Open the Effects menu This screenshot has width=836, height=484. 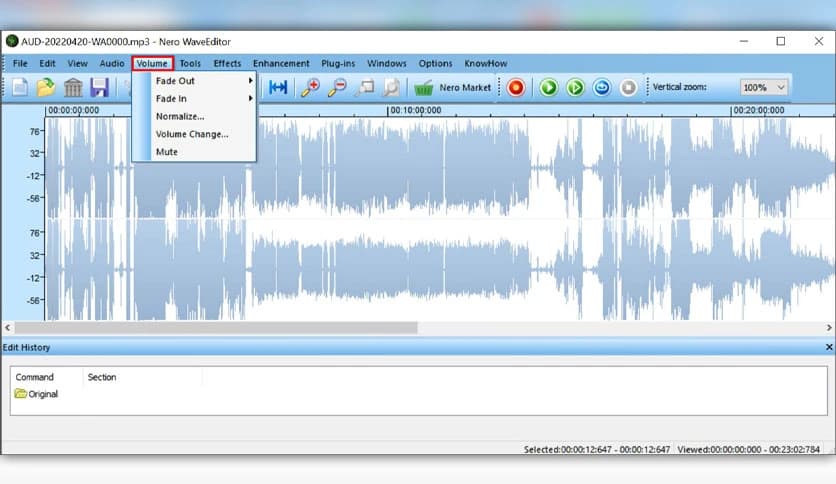(x=227, y=63)
